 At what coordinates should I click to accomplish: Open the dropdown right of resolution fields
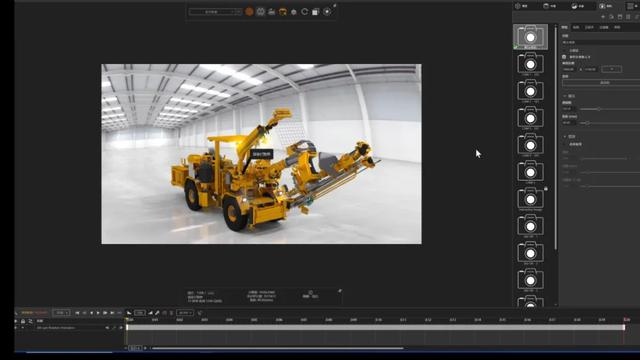pyautogui.click(x=611, y=69)
